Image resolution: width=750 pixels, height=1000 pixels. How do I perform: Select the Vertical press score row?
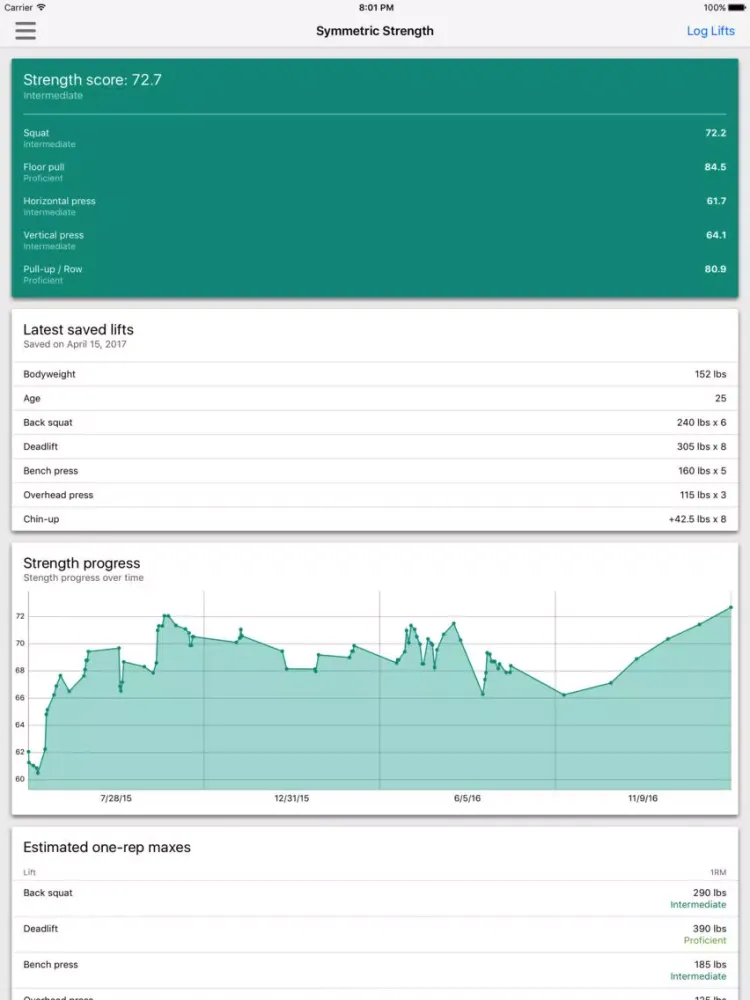pos(375,240)
